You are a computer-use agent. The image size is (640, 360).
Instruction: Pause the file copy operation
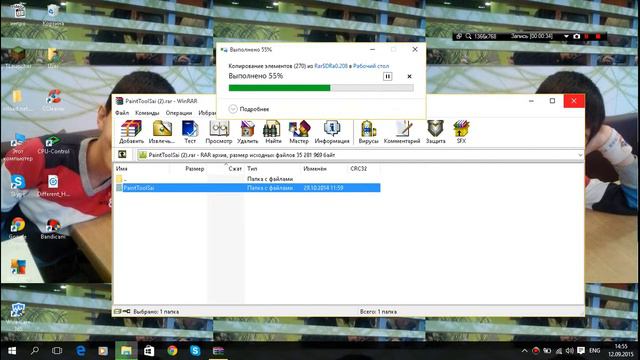[x=387, y=76]
